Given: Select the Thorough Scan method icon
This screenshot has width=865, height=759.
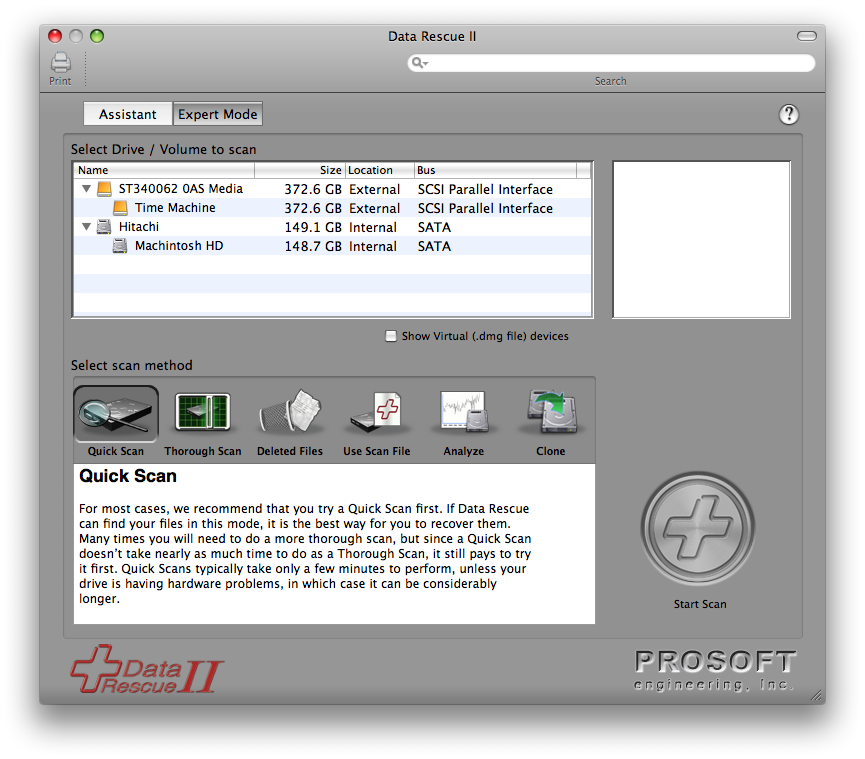Looking at the screenshot, I should [202, 412].
